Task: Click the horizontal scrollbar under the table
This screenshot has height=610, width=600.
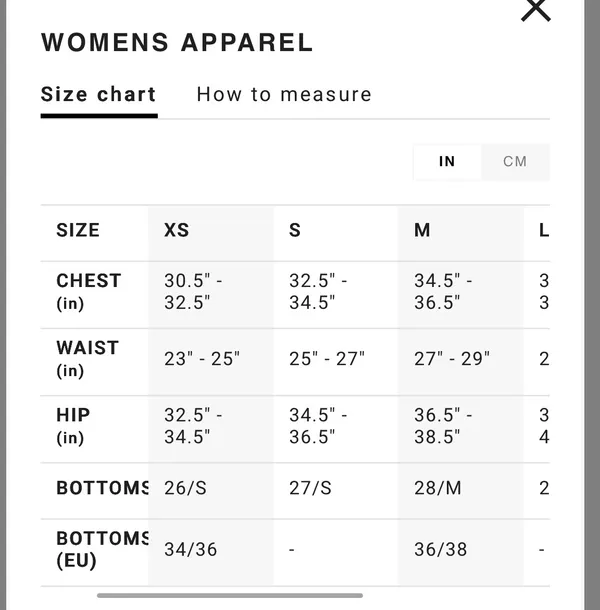Action: click(230, 595)
